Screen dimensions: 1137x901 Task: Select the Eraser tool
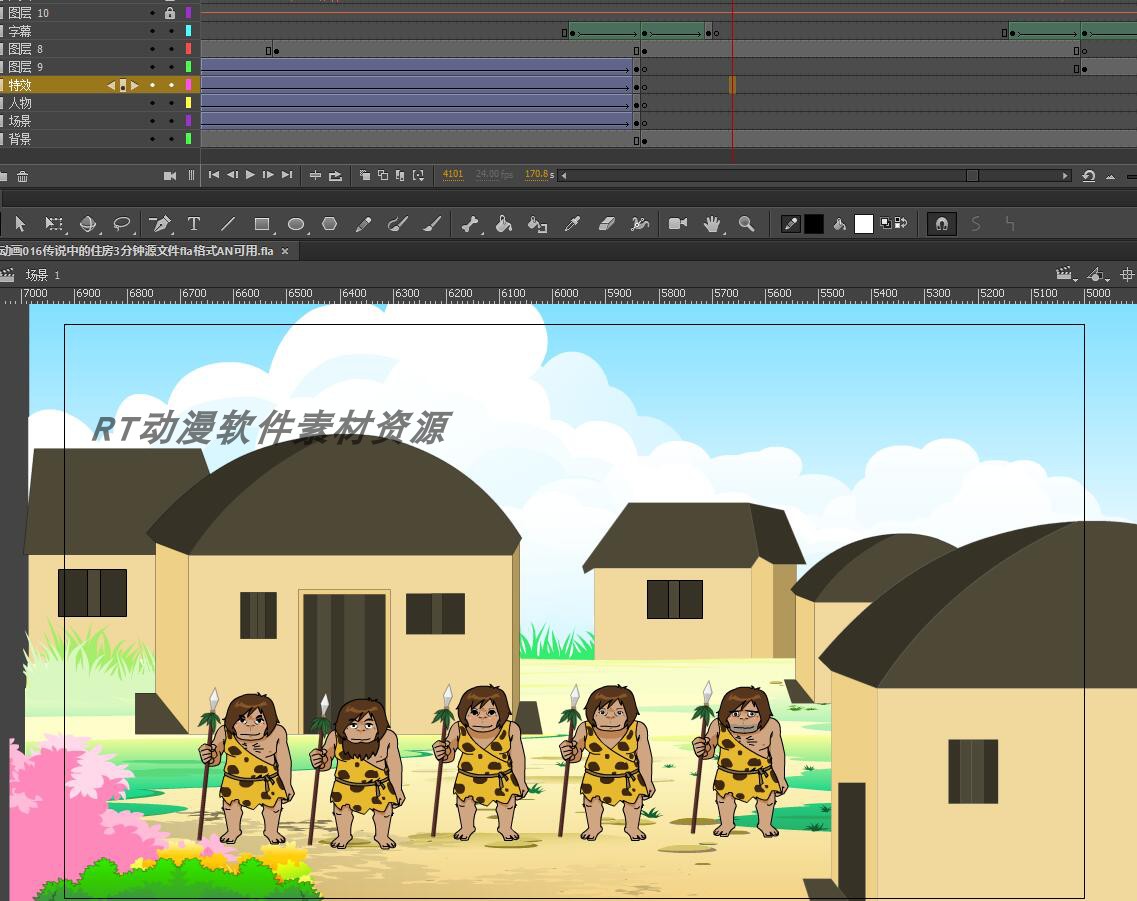tap(607, 224)
